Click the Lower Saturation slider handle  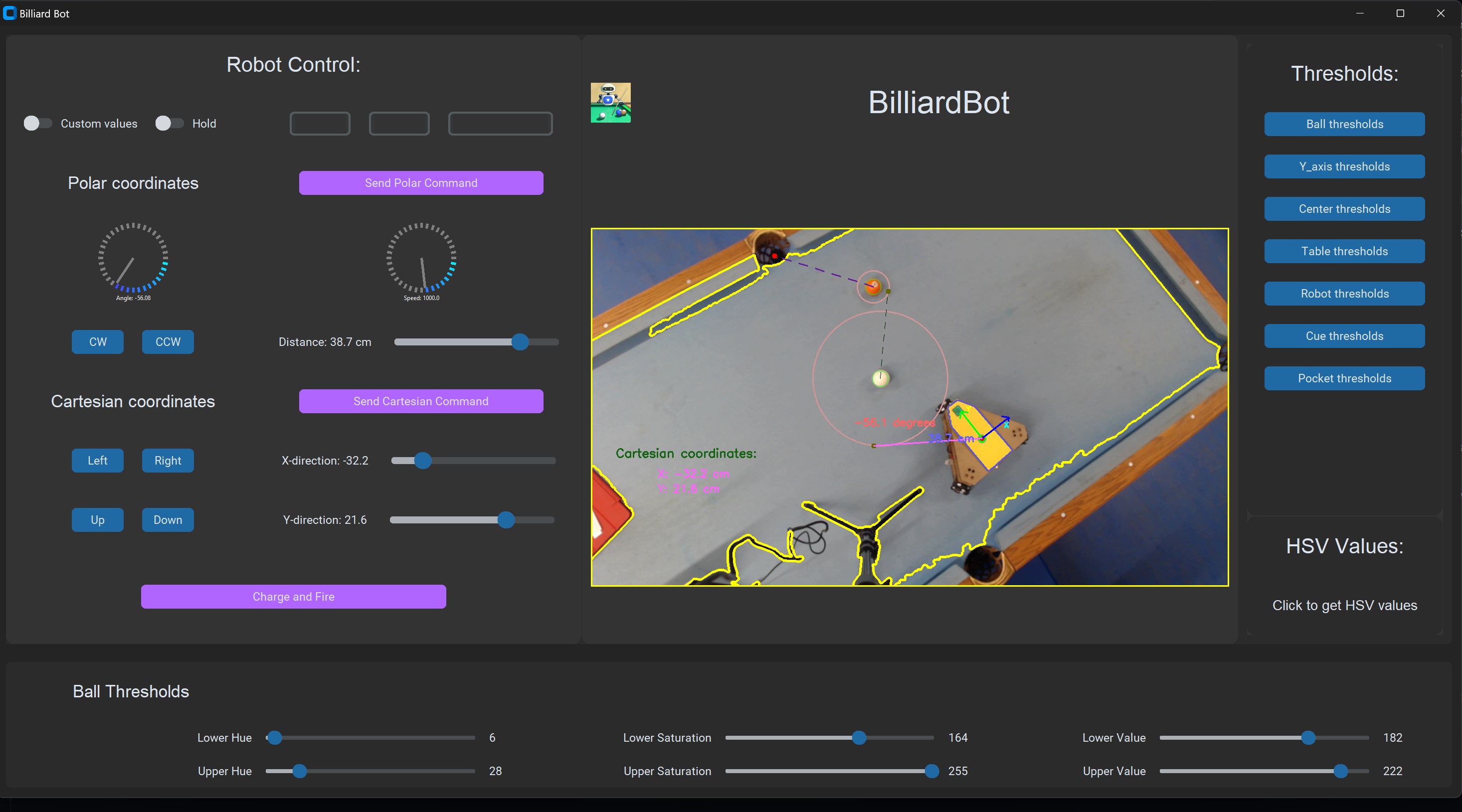859,738
